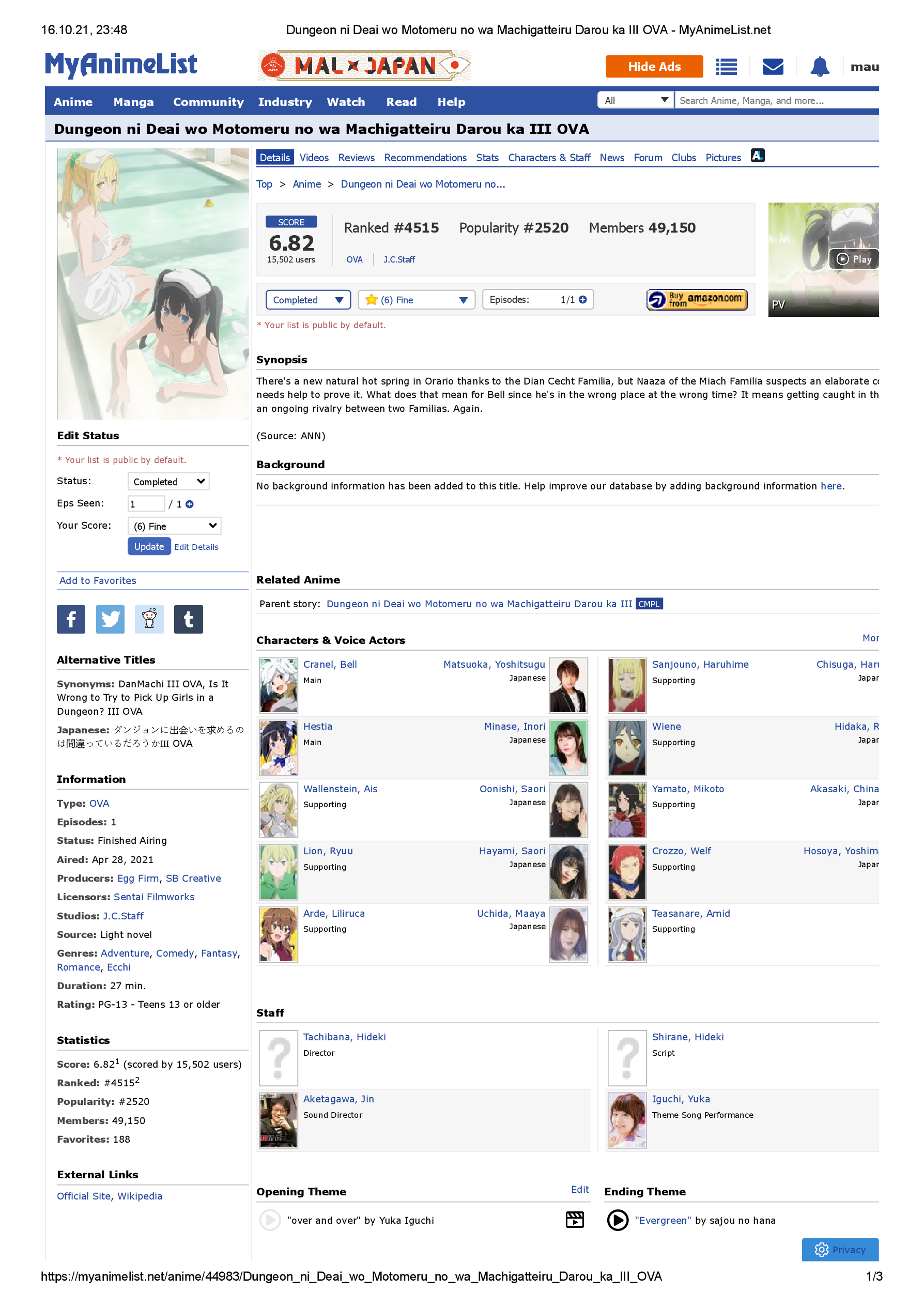
Task: Open the Egg Firm producer link
Action: pos(138,879)
